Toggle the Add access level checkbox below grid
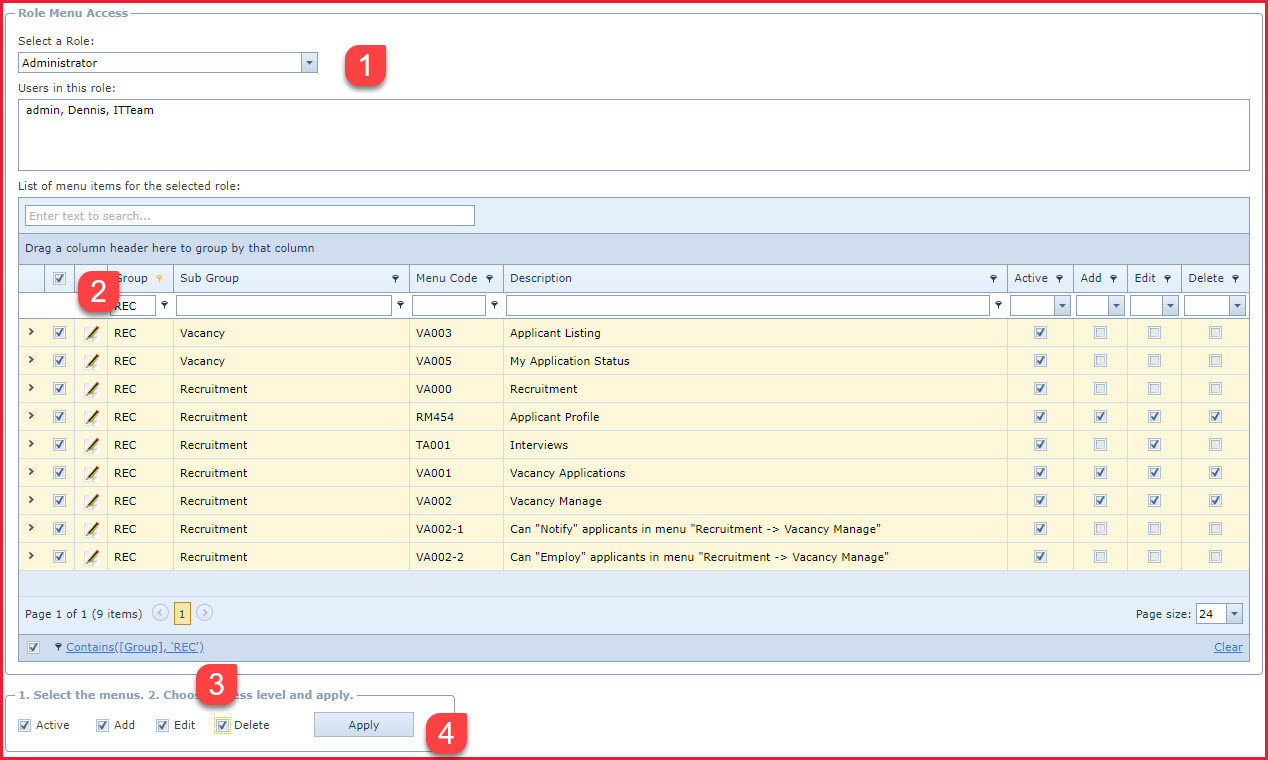This screenshot has height=760, width=1268. pyautogui.click(x=102, y=725)
